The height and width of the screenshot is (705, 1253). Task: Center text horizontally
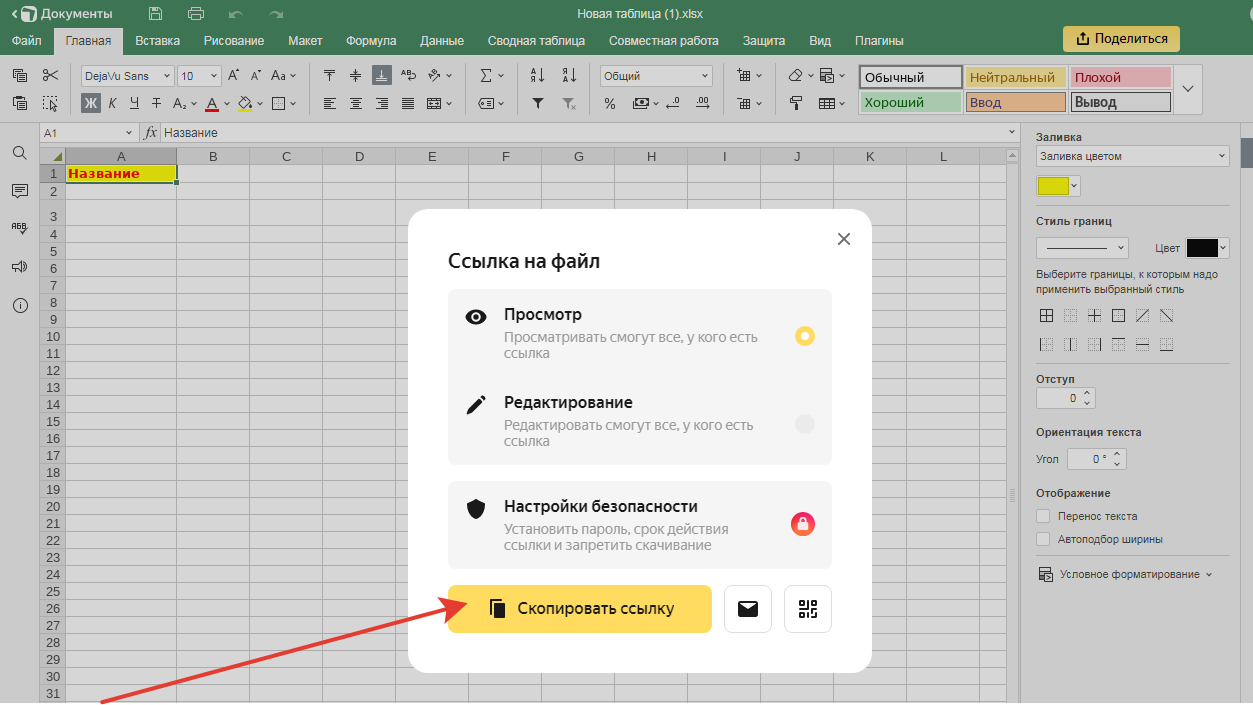pyautogui.click(x=356, y=103)
